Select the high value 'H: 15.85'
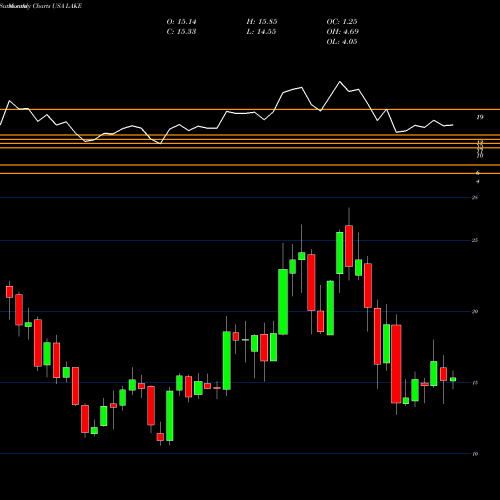The image size is (500, 500). point(262,22)
